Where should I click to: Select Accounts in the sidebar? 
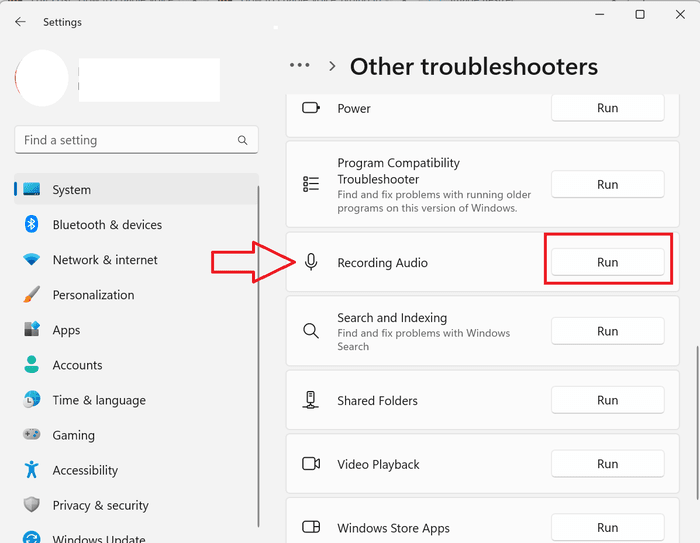pos(136,364)
